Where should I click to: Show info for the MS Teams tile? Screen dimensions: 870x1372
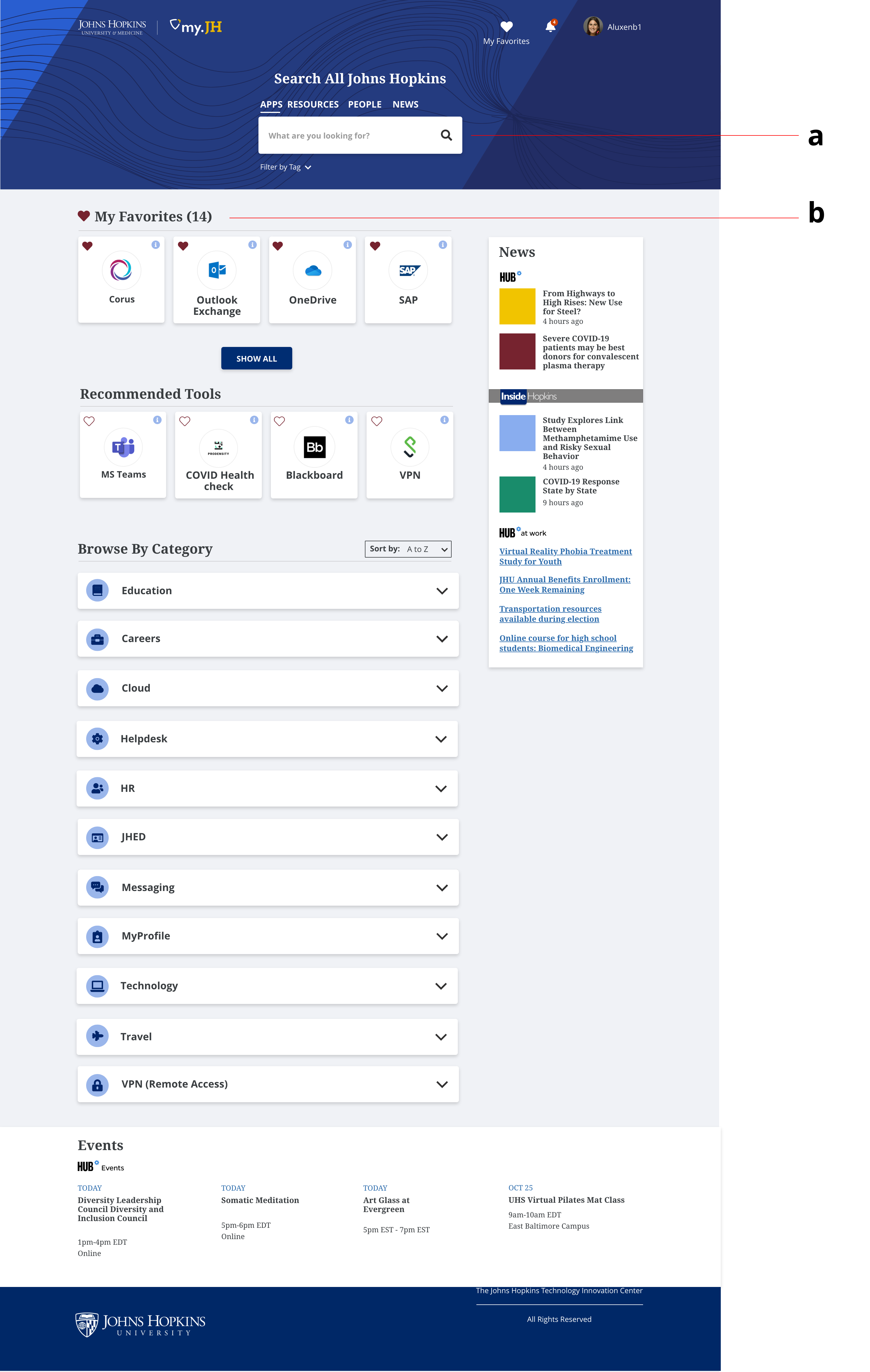tap(157, 420)
